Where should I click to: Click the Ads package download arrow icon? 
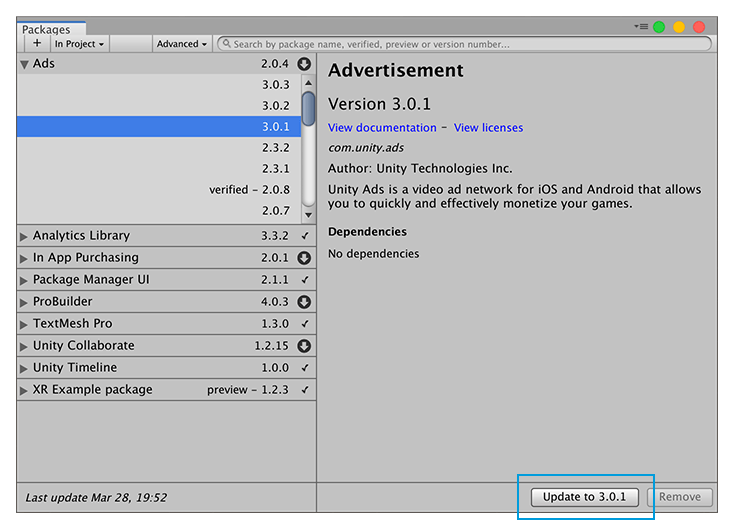coord(304,64)
